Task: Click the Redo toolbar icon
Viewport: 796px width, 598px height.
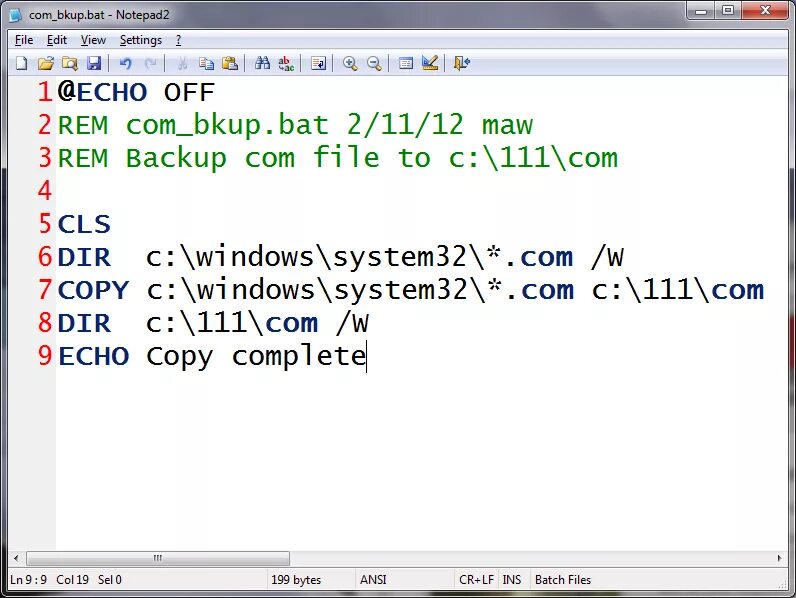Action: [x=150, y=63]
